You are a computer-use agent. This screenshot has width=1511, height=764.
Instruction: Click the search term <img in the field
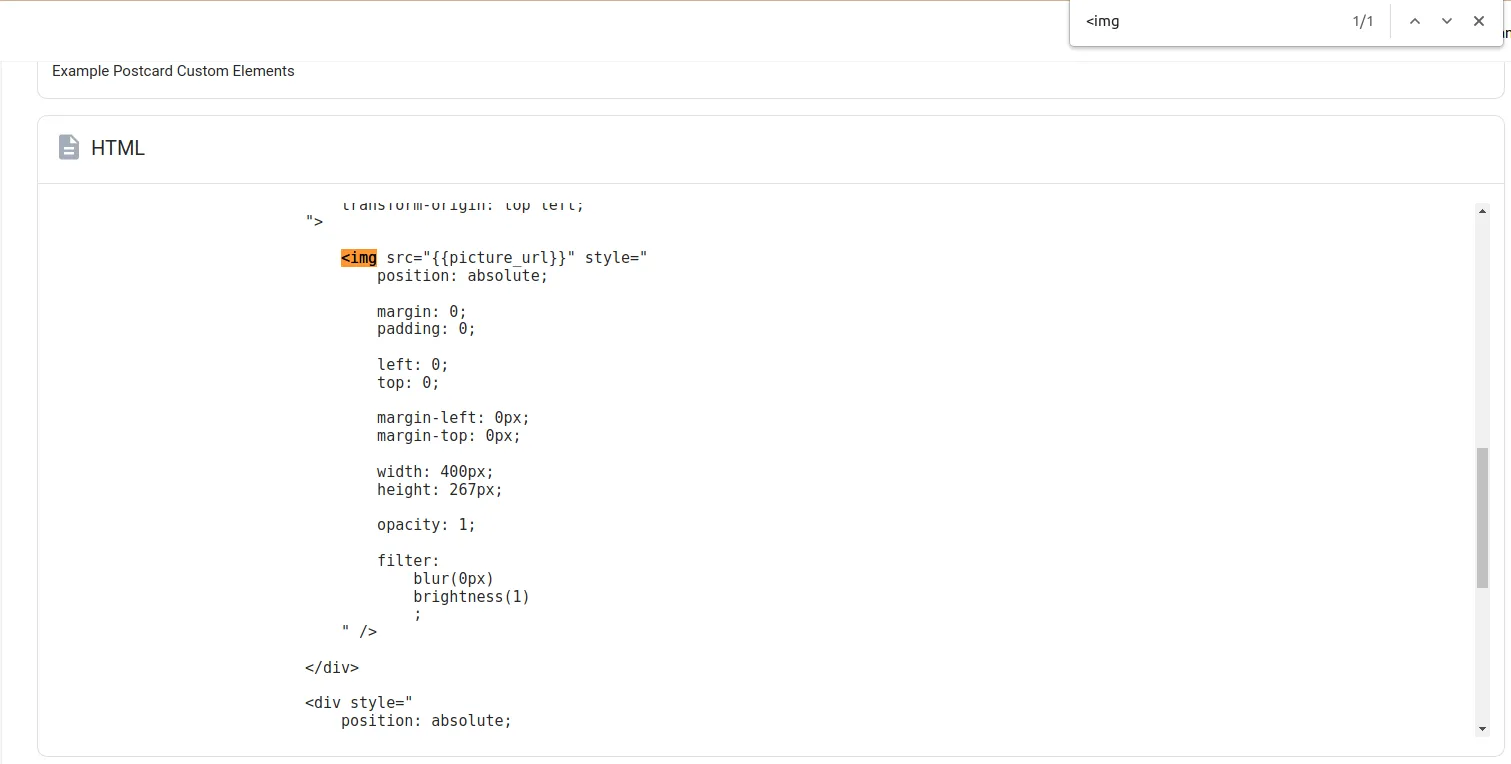click(1103, 20)
